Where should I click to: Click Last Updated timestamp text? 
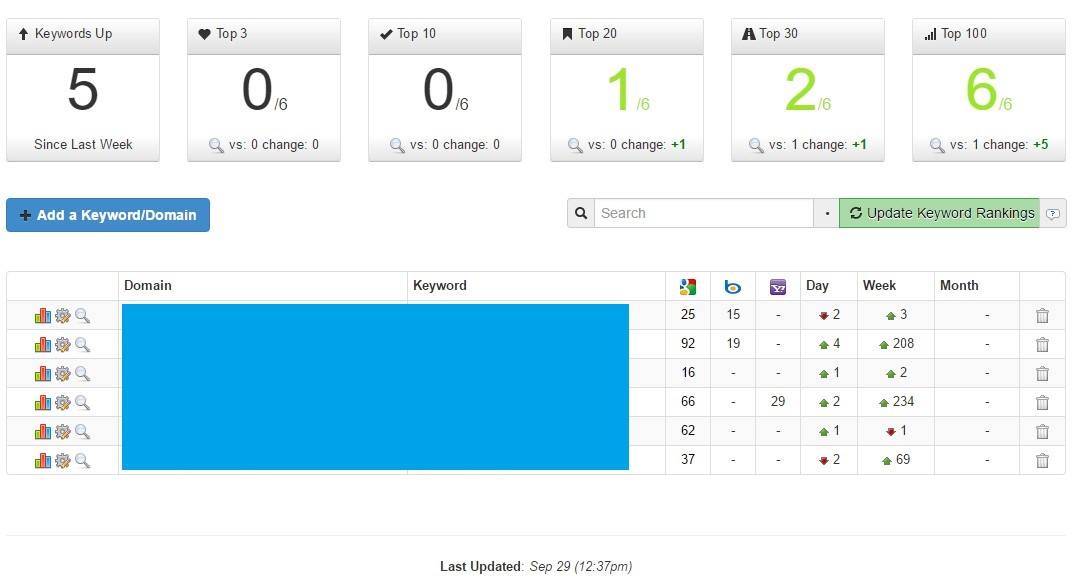(536, 566)
